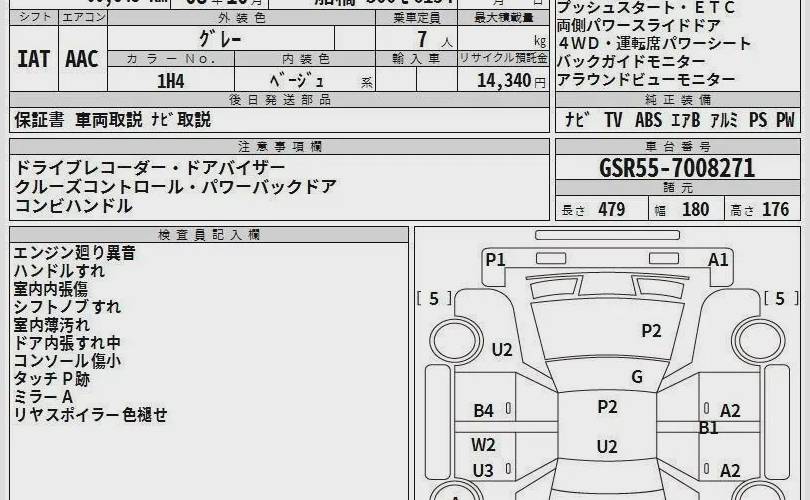This screenshot has height=500, width=810.
Task: Click the P1 damage marker on car diagram
Action: [495, 260]
